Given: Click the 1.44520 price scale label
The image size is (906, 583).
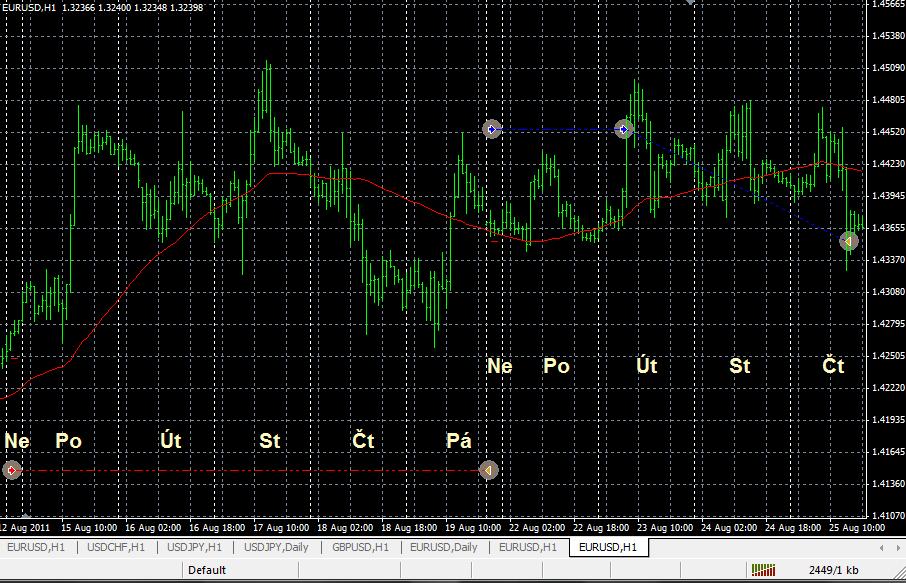Looking at the screenshot, I should [x=888, y=132].
